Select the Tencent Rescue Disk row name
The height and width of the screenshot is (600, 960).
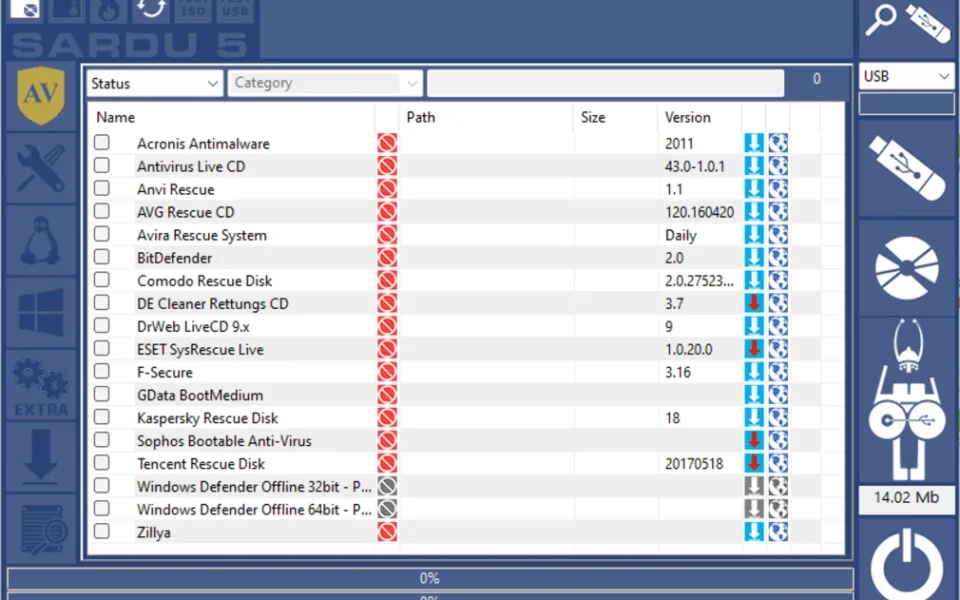[201, 463]
